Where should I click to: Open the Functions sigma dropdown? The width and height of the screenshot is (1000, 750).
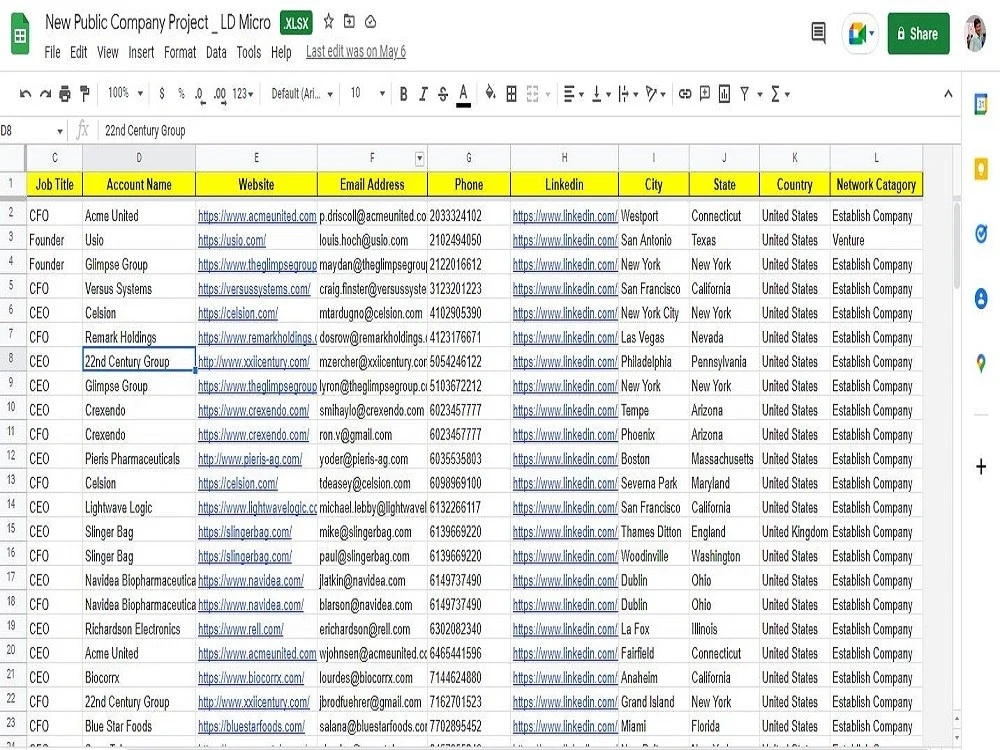click(x=780, y=94)
